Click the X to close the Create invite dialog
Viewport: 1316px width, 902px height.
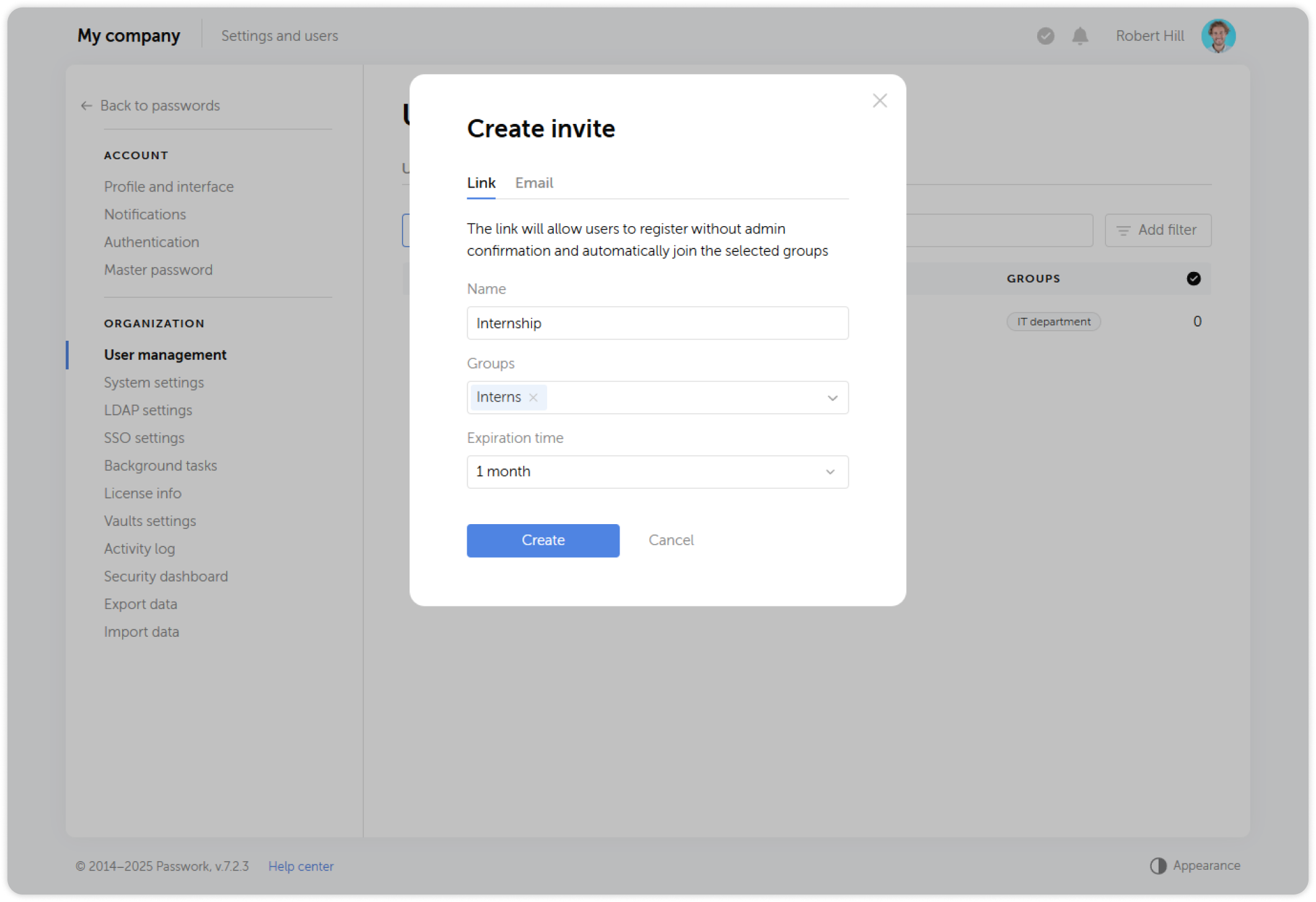click(x=879, y=100)
